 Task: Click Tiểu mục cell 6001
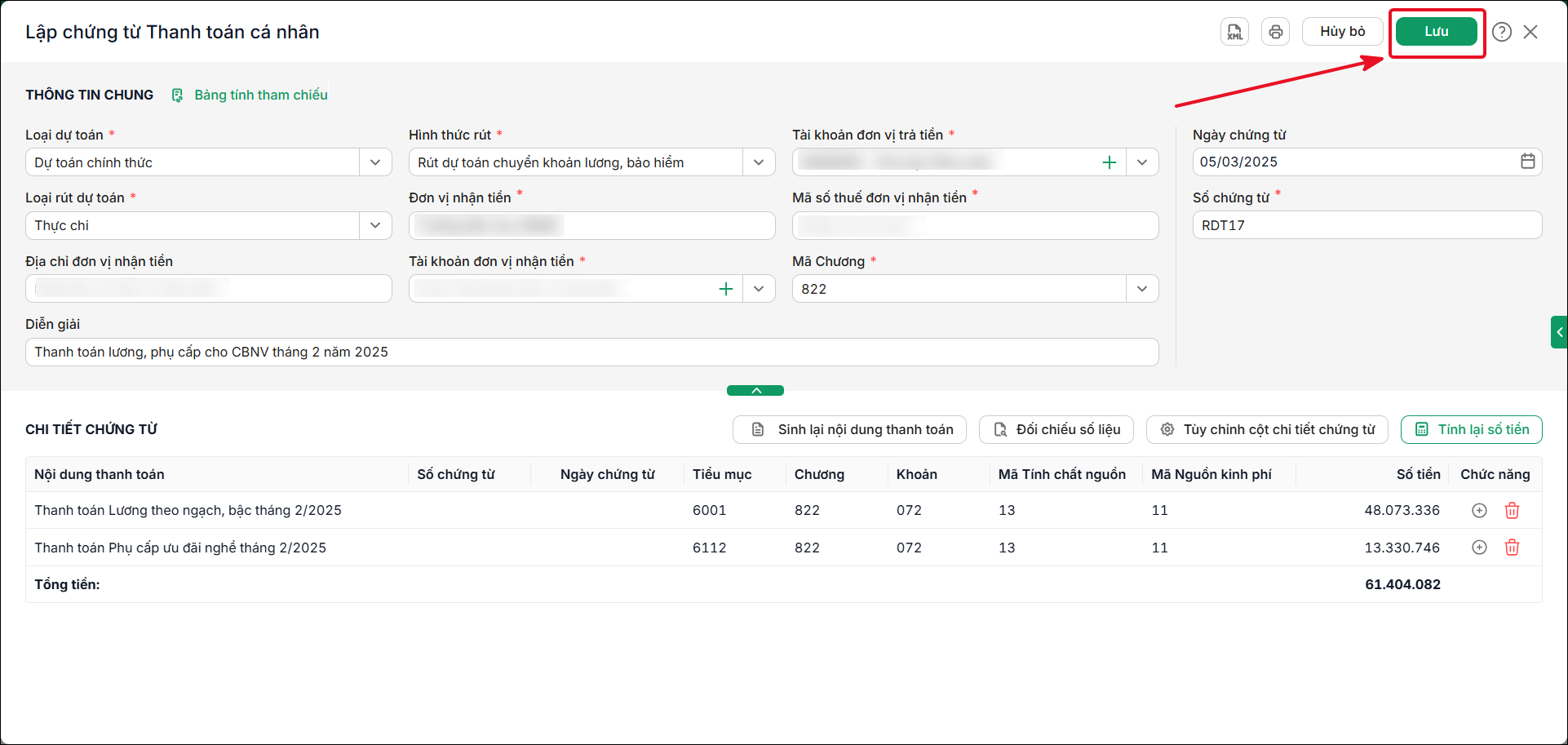(709, 510)
